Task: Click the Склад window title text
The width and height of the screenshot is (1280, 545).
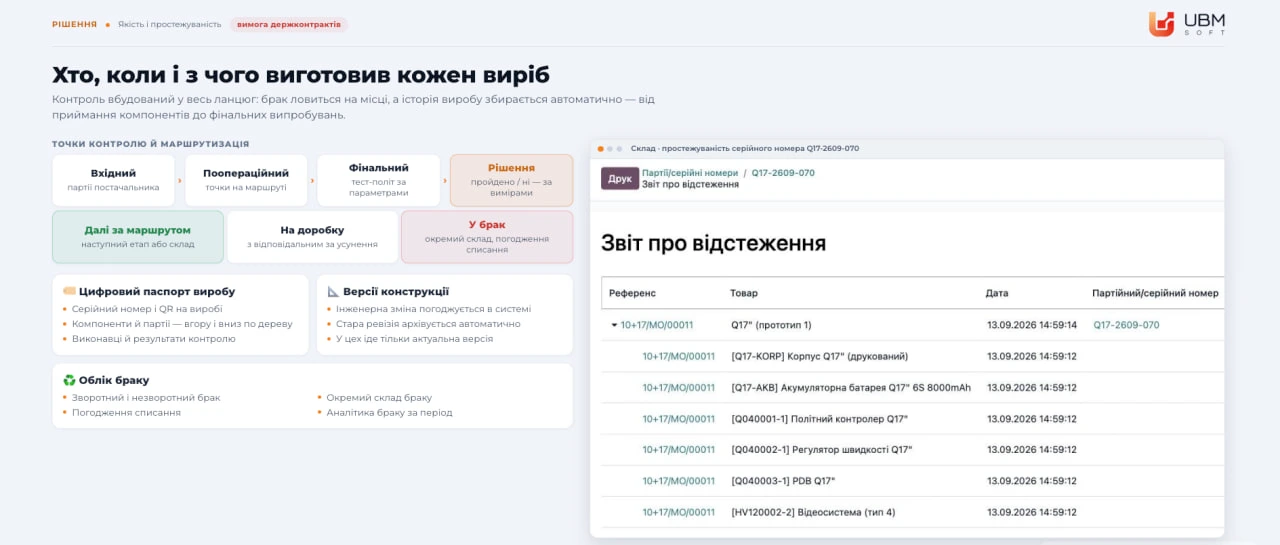Action: click(x=745, y=148)
